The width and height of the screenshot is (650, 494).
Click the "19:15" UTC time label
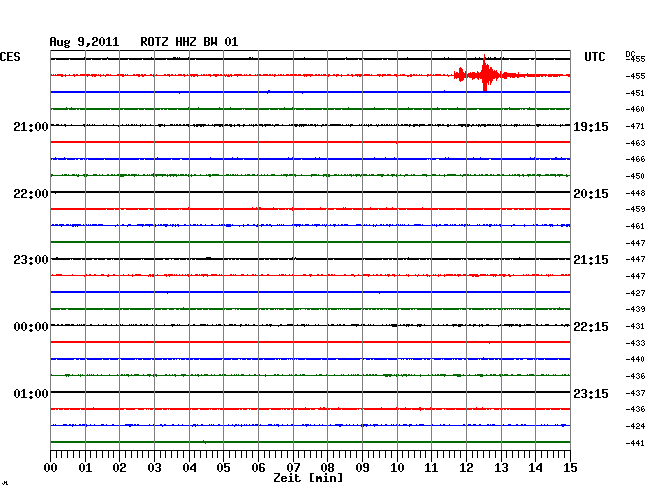591,126
